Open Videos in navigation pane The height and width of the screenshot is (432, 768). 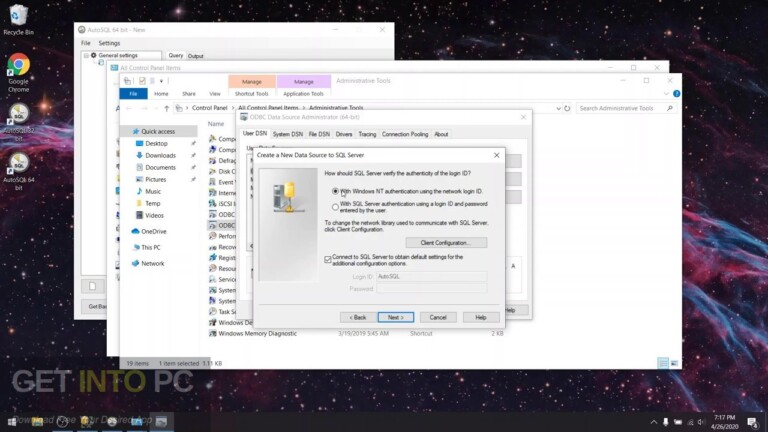click(x=154, y=216)
